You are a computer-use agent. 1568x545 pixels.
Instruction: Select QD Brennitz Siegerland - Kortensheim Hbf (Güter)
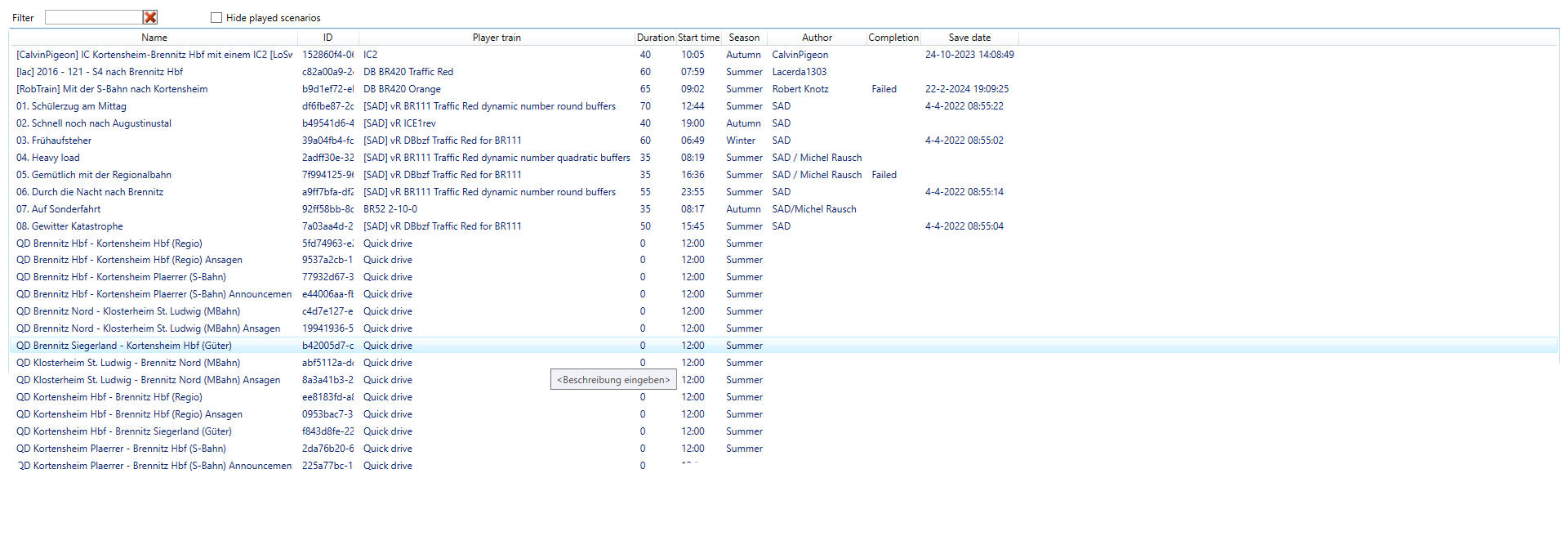[x=124, y=346]
